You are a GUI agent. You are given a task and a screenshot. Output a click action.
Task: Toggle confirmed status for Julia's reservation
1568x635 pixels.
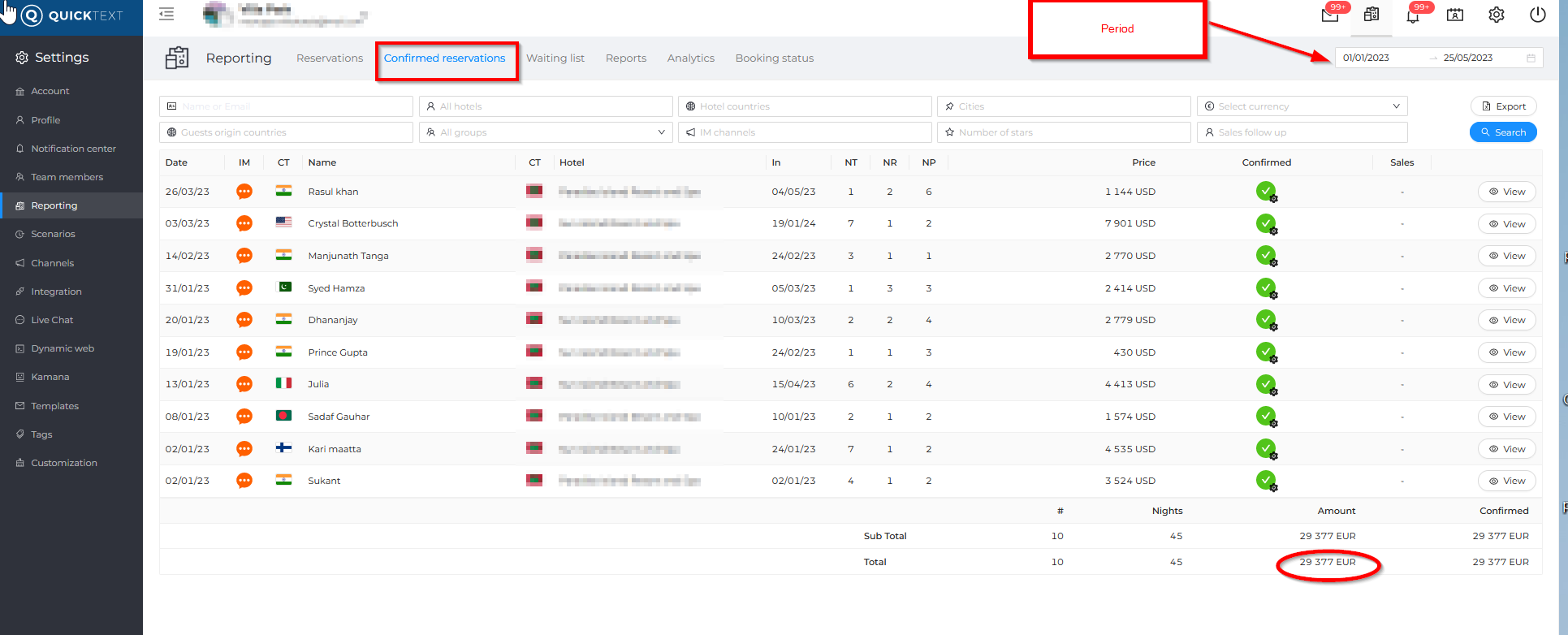click(x=1265, y=384)
